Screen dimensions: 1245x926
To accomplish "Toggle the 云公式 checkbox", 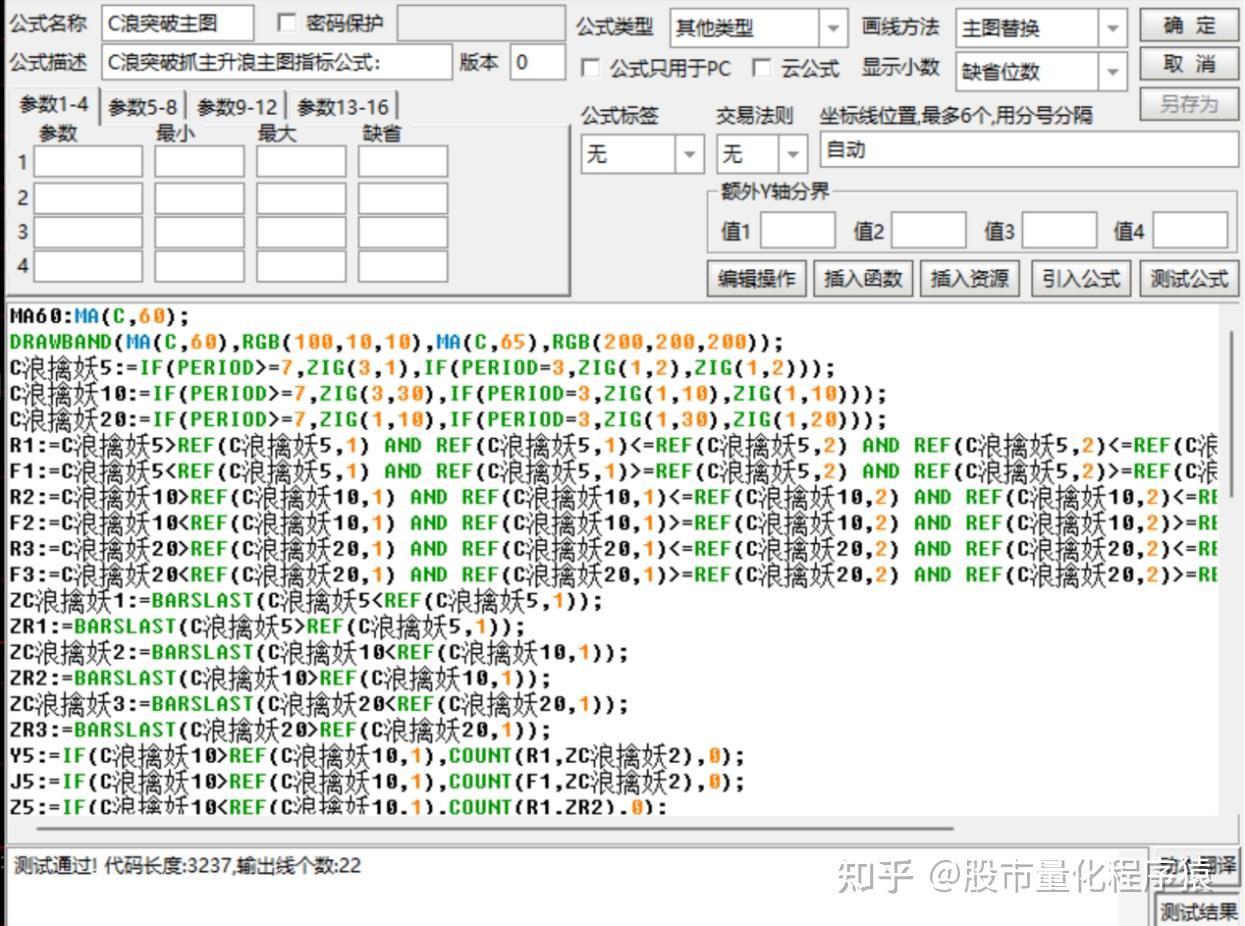I will point(762,68).
